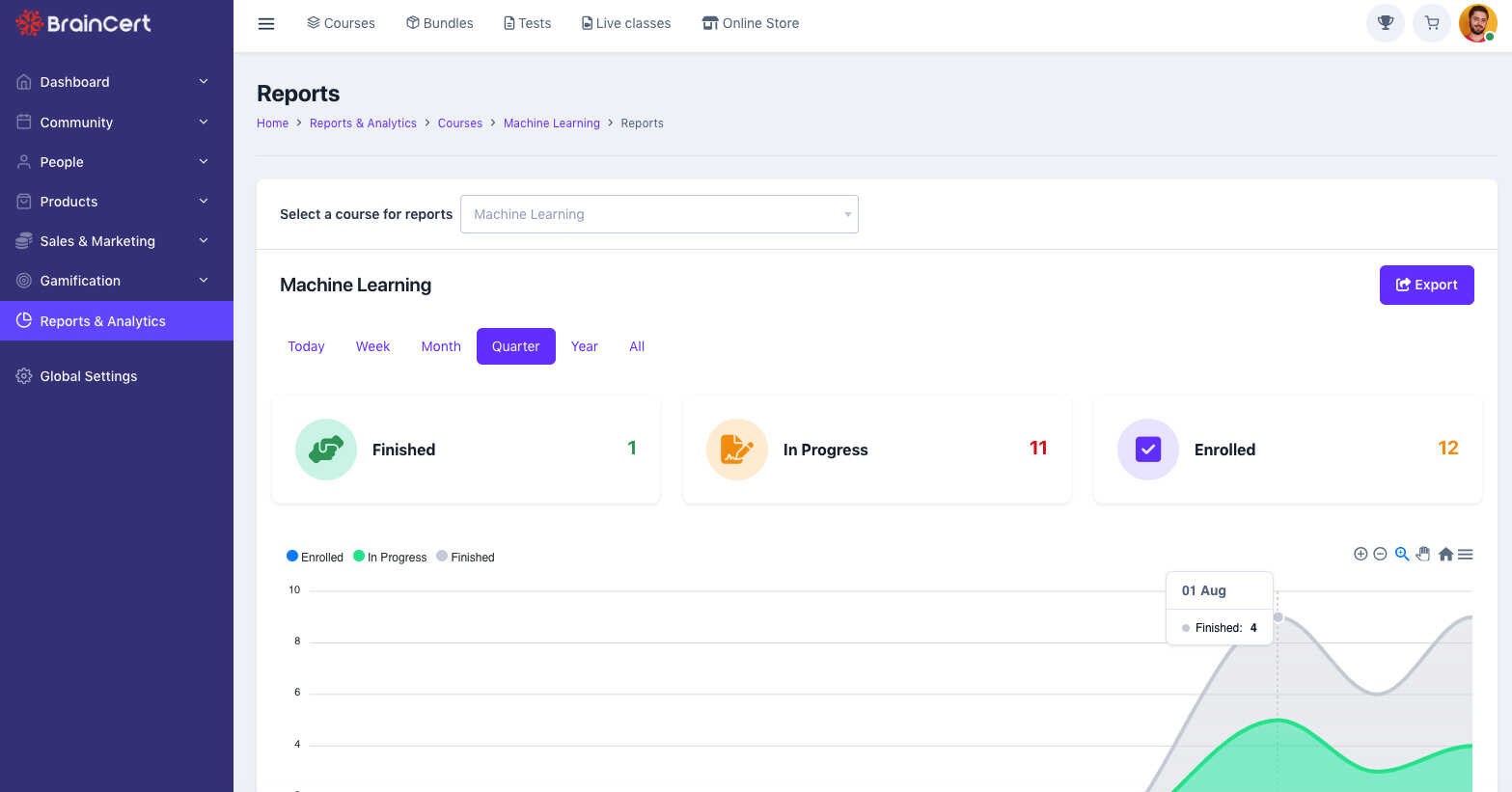This screenshot has height=792, width=1512.
Task: Open the course selection dropdown
Action: click(659, 214)
